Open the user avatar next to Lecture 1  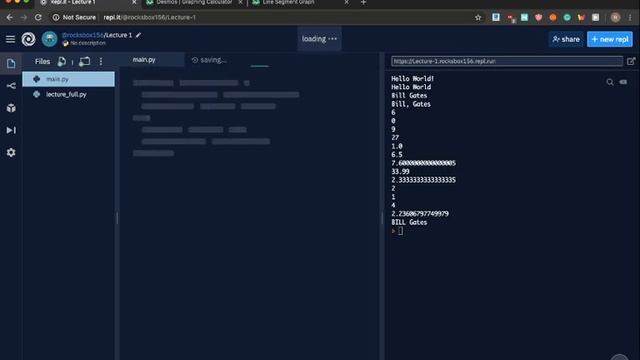click(49, 39)
